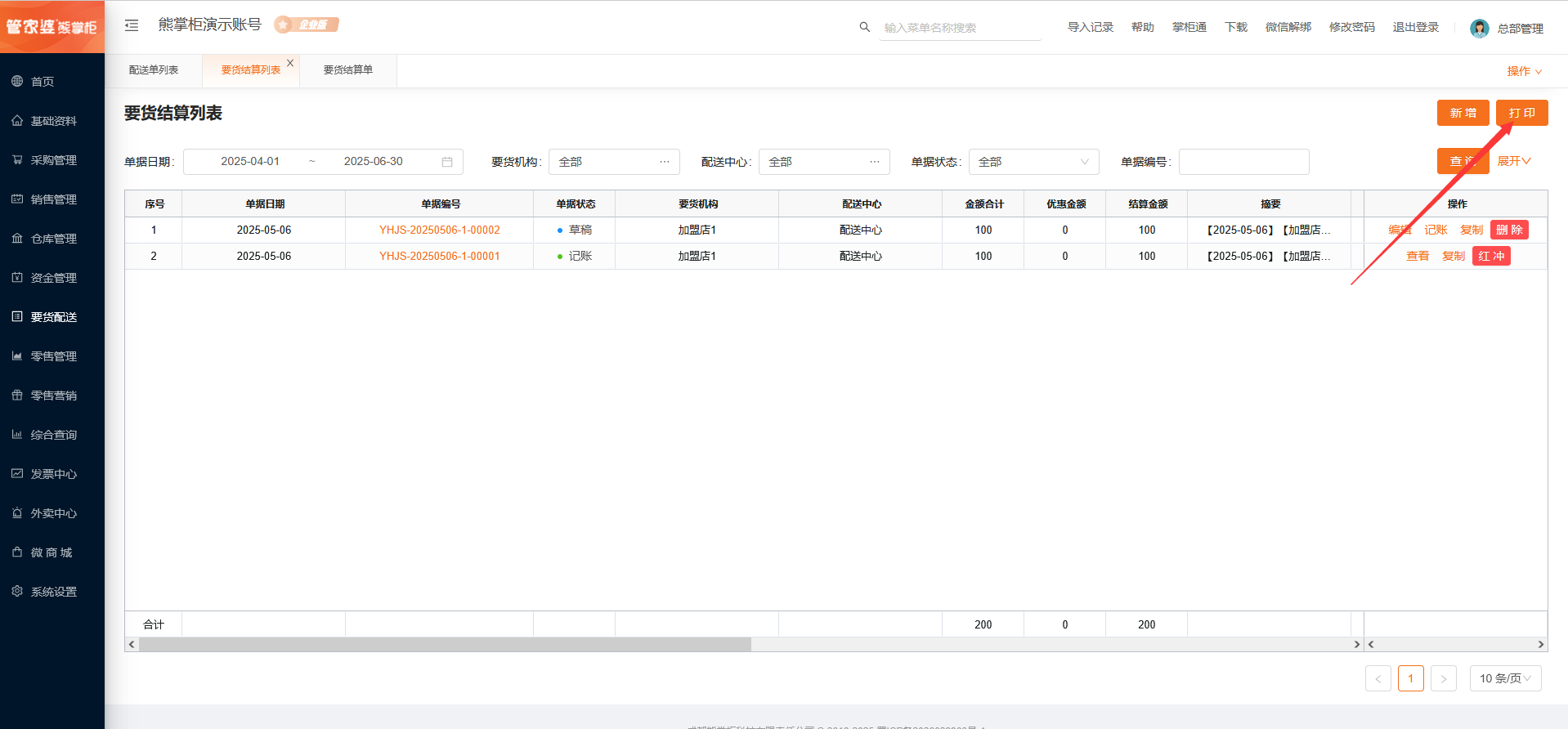Viewport: 1568px width, 729px height.
Task: Open document YHJS-20250506-1-00001
Action: (440, 256)
